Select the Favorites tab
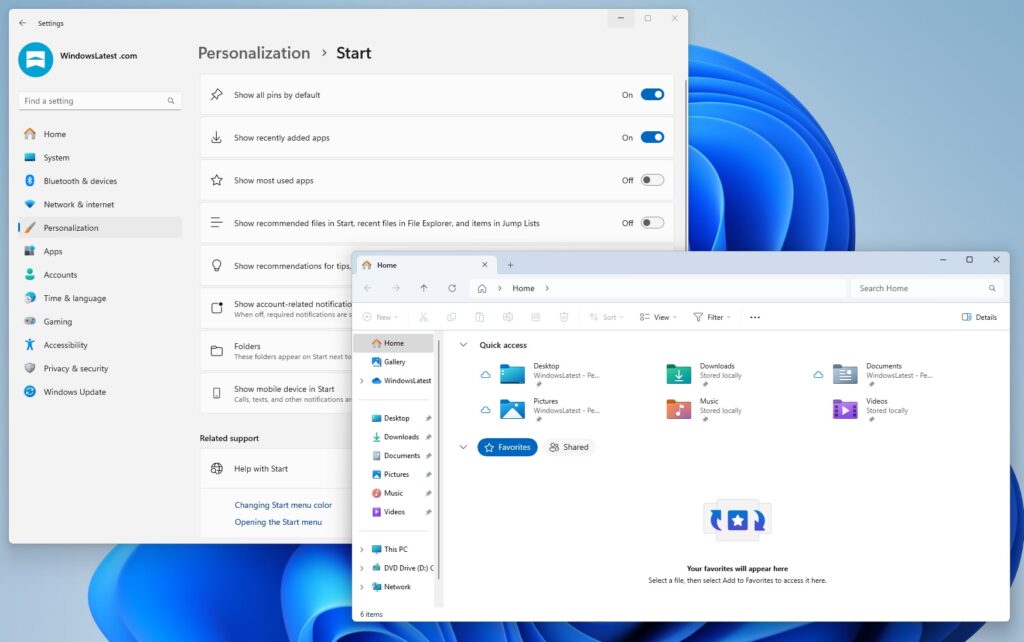Viewport: 1024px width, 642px height. (x=507, y=447)
